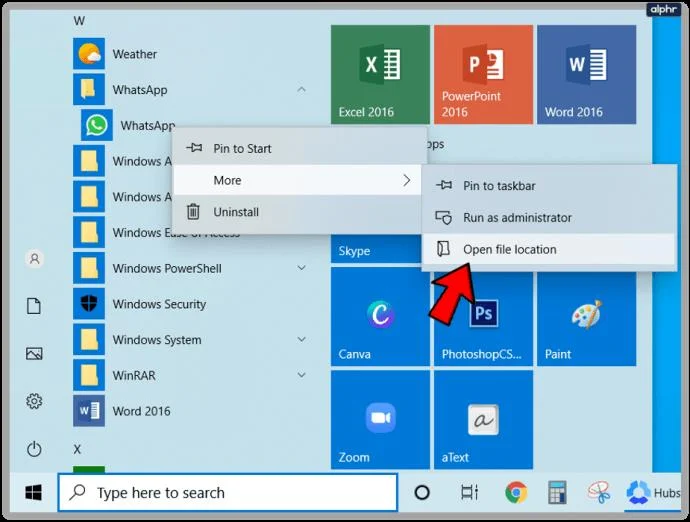Open Word 2016 icon in app list

point(89,411)
